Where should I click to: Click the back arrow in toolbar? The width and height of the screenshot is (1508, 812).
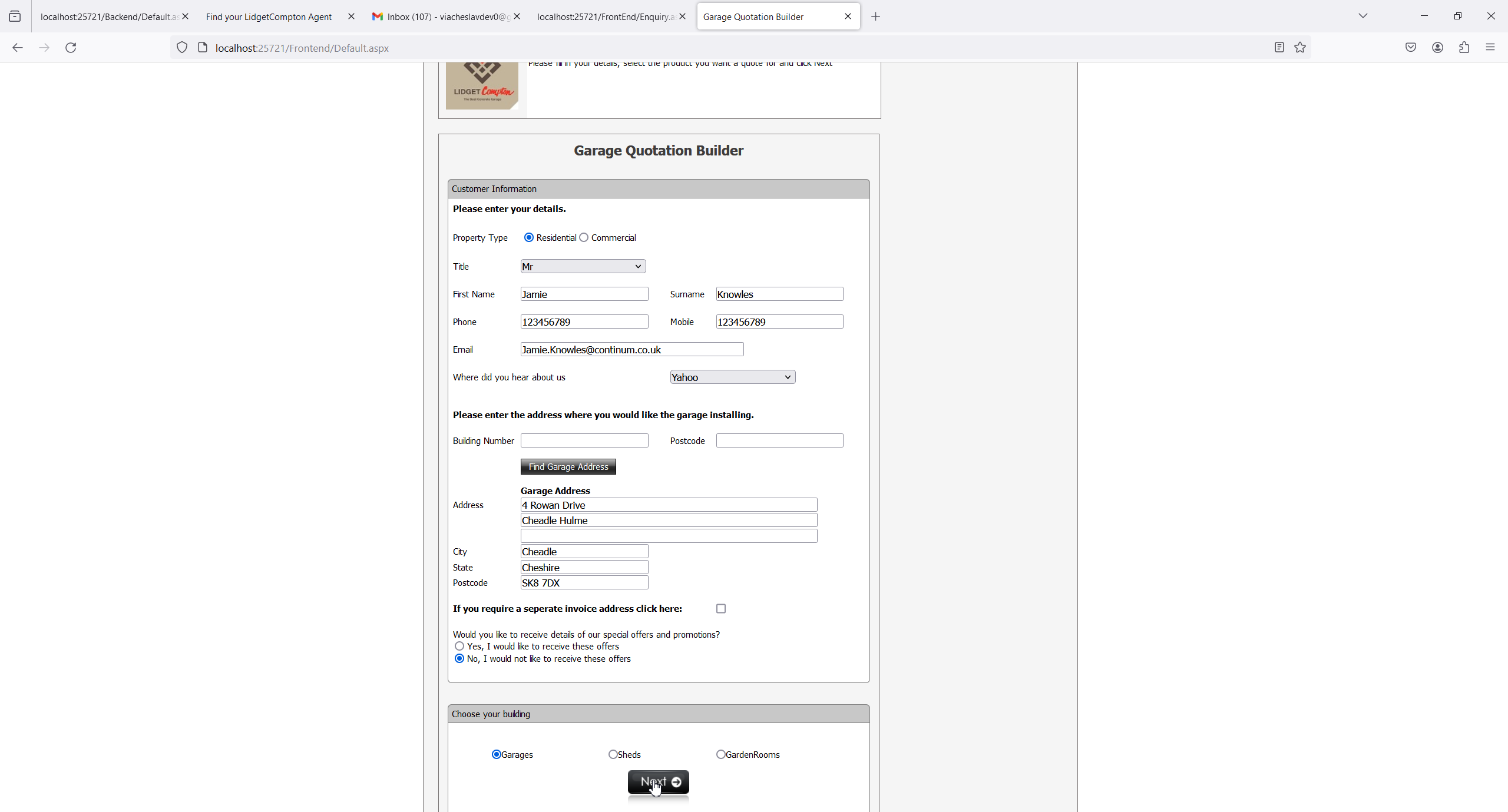pos(18,48)
